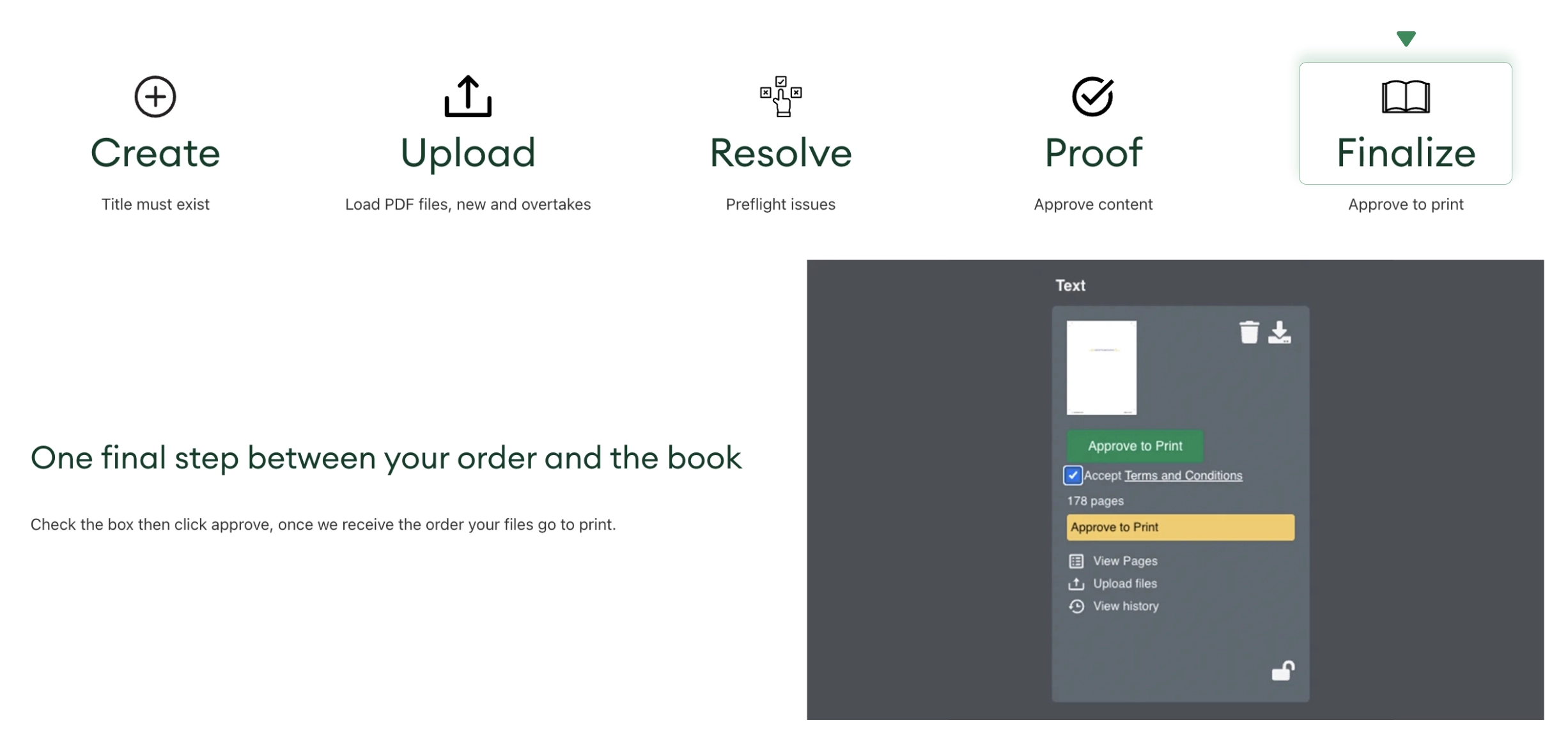Switch to the Upload step tab
1568x745 pixels.
point(468,153)
